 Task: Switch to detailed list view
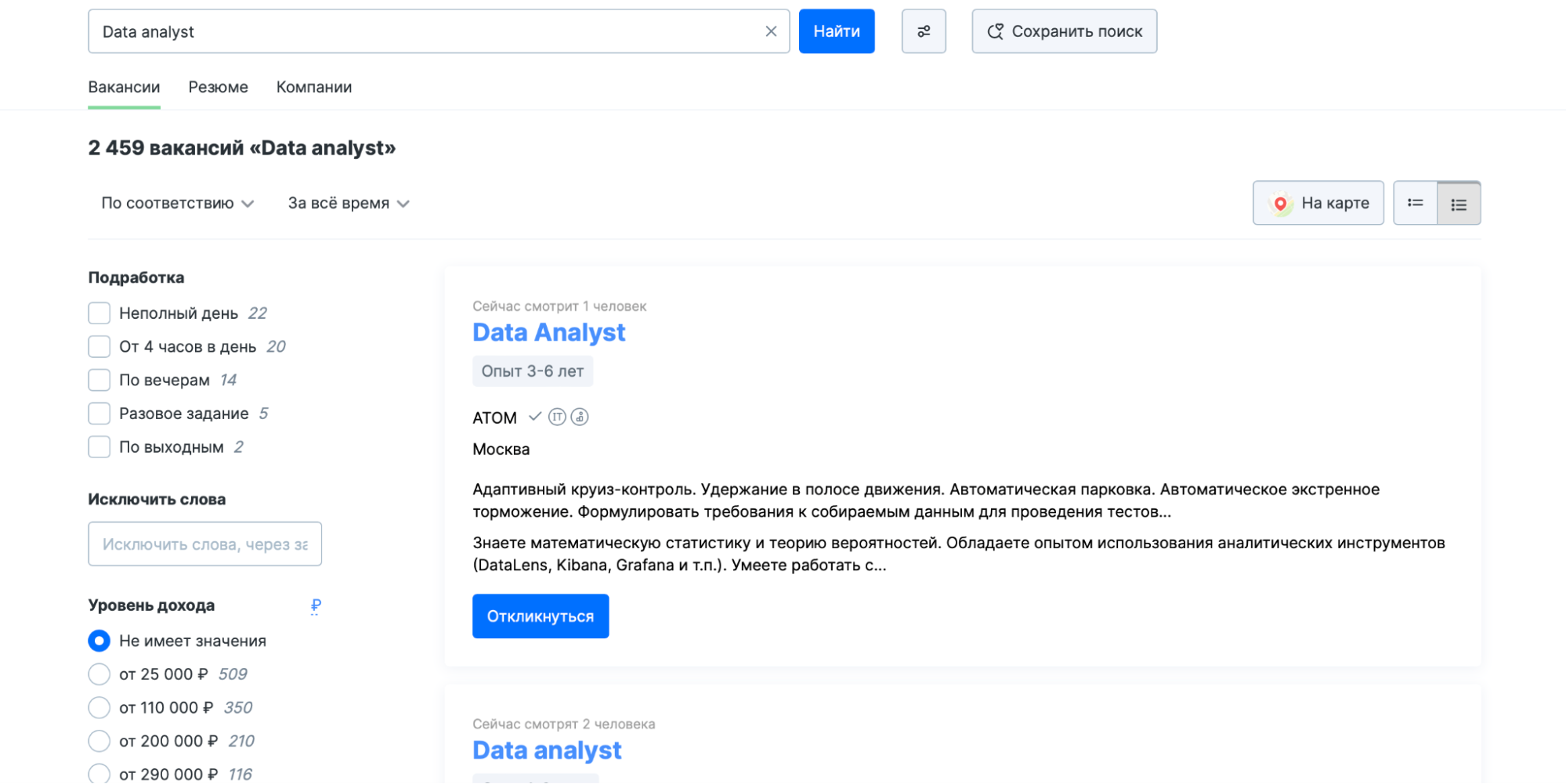[x=1459, y=203]
